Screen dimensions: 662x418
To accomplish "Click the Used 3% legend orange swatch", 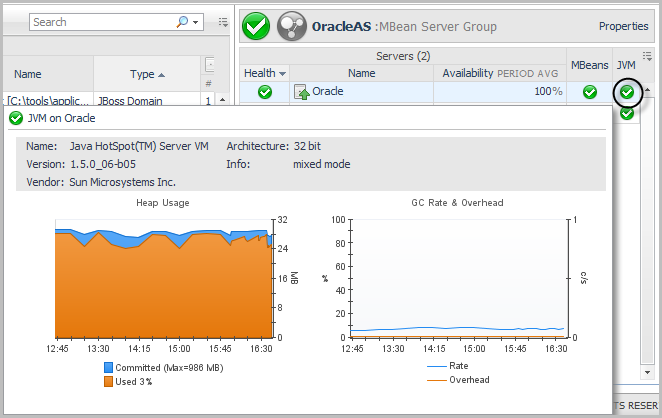I will (x=109, y=382).
